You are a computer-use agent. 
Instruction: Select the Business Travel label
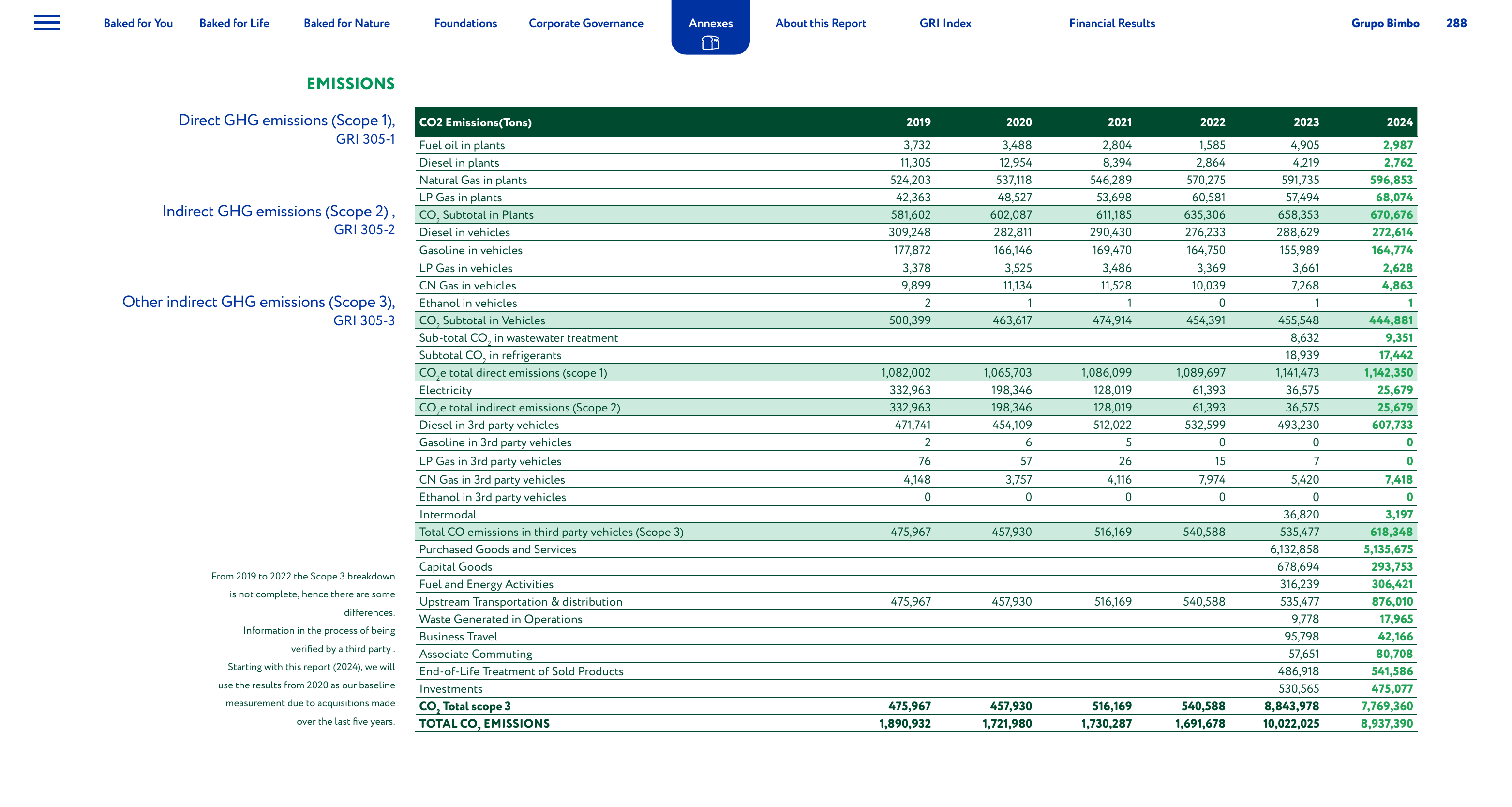click(x=458, y=637)
